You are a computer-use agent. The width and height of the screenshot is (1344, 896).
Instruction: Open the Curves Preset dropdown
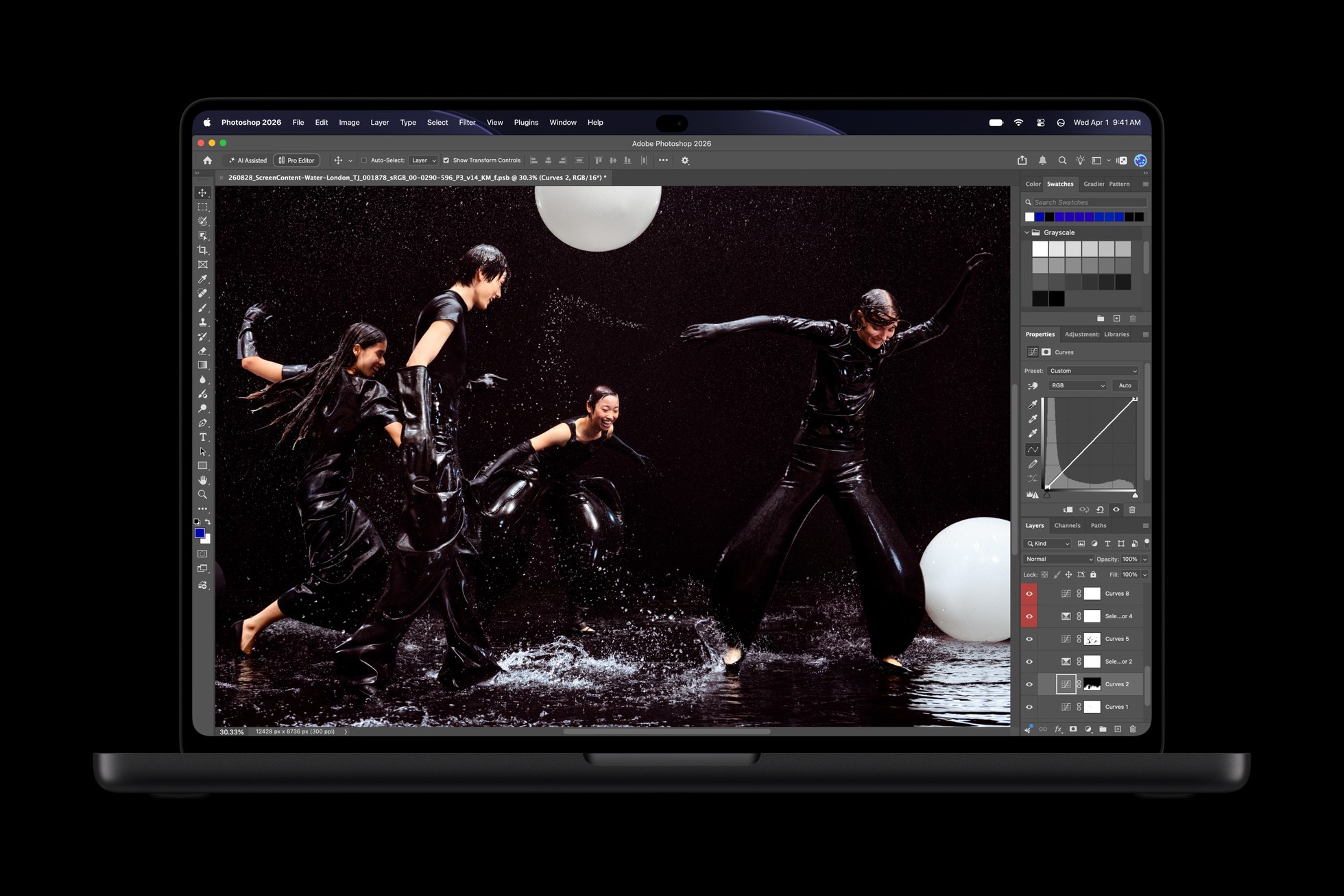pos(1093,371)
